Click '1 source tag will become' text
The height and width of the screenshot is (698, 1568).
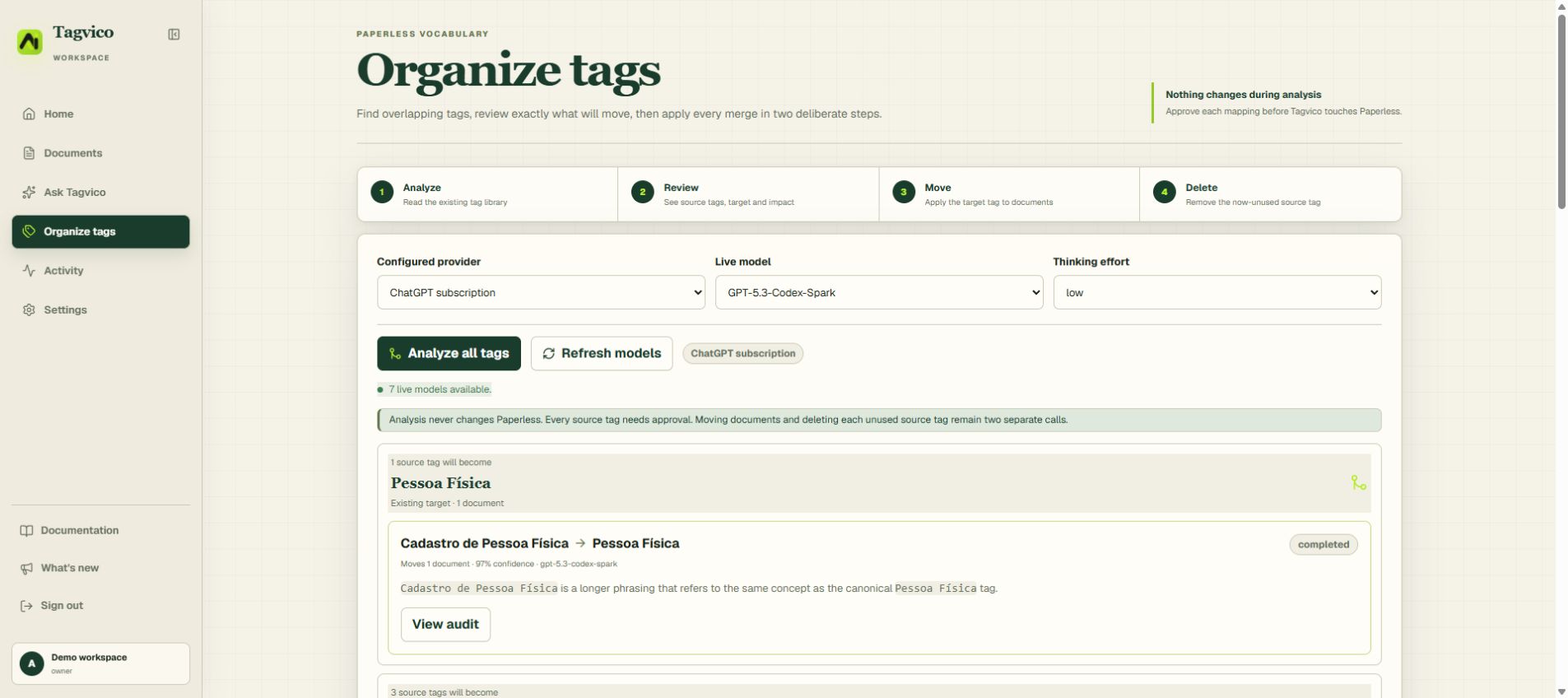point(440,463)
